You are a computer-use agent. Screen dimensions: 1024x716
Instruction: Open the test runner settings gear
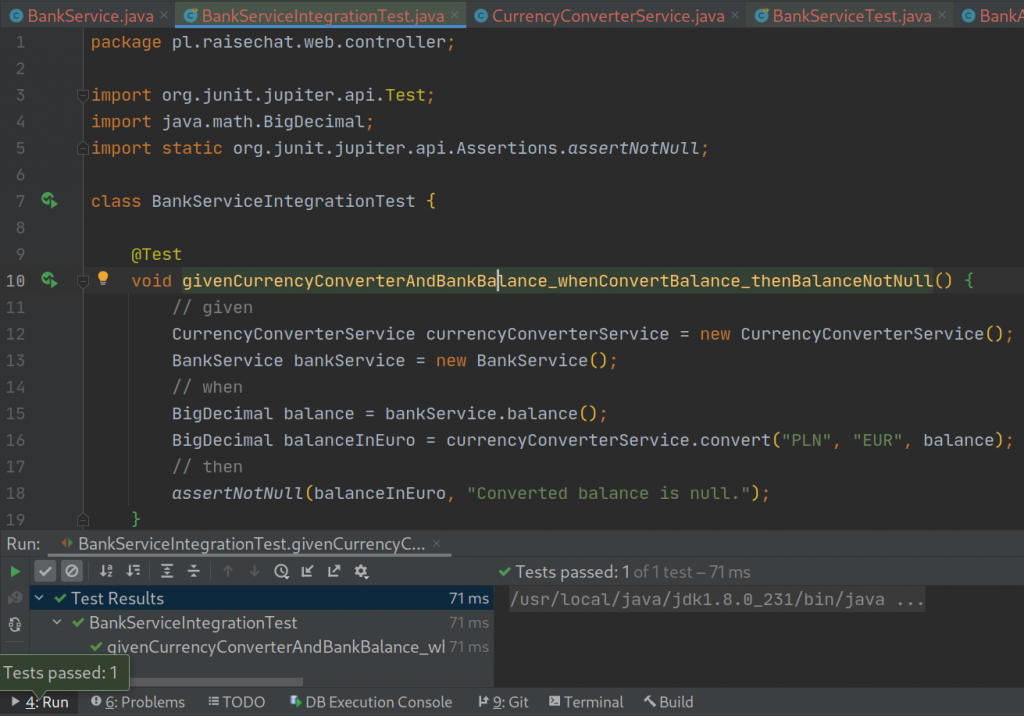[x=361, y=571]
